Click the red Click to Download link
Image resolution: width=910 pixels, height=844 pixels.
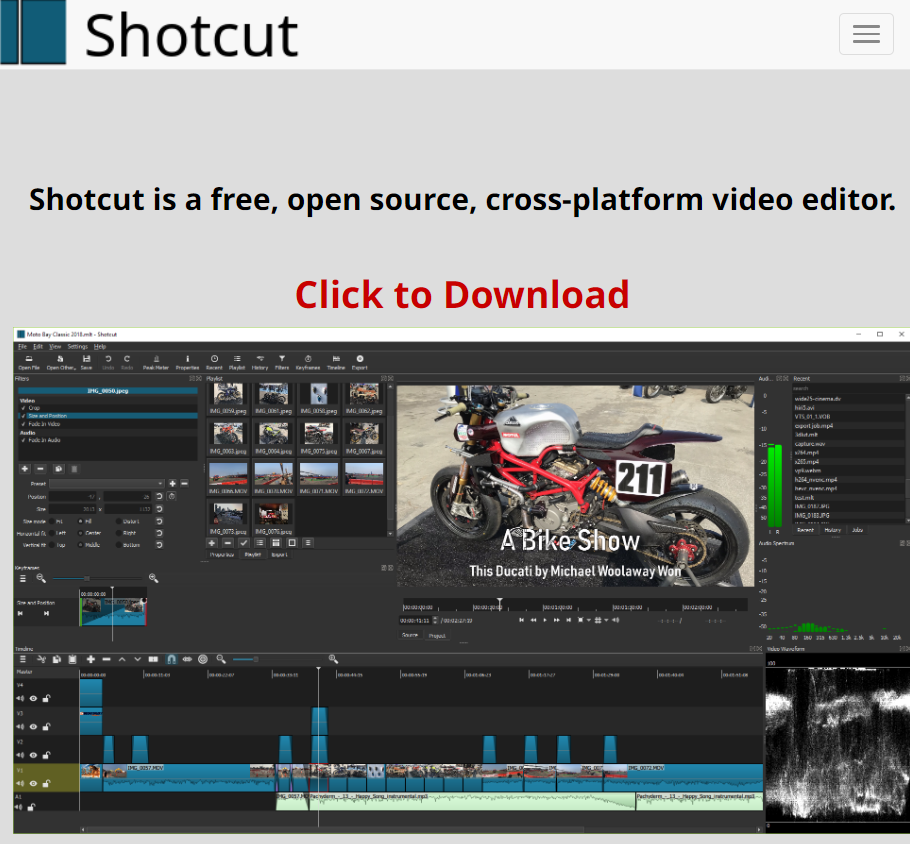(462, 295)
